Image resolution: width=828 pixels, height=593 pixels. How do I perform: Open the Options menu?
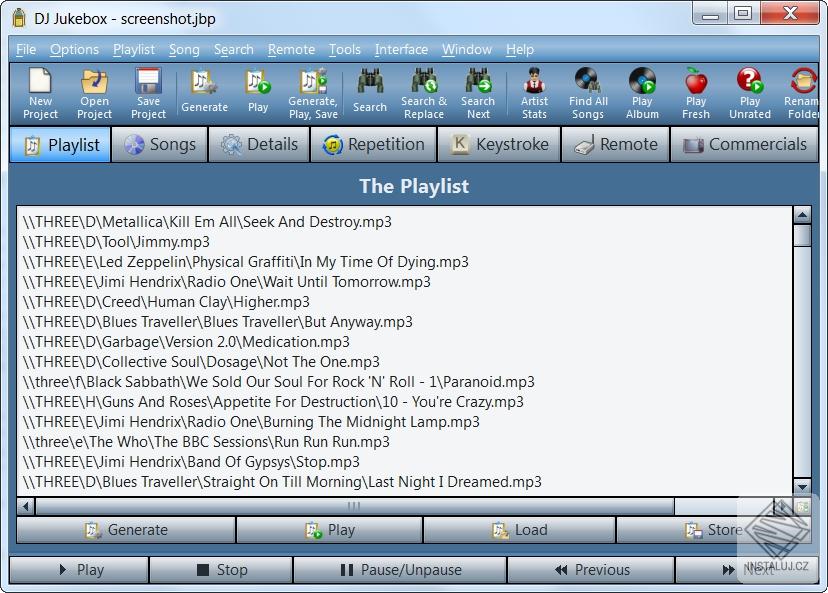[x=75, y=49]
